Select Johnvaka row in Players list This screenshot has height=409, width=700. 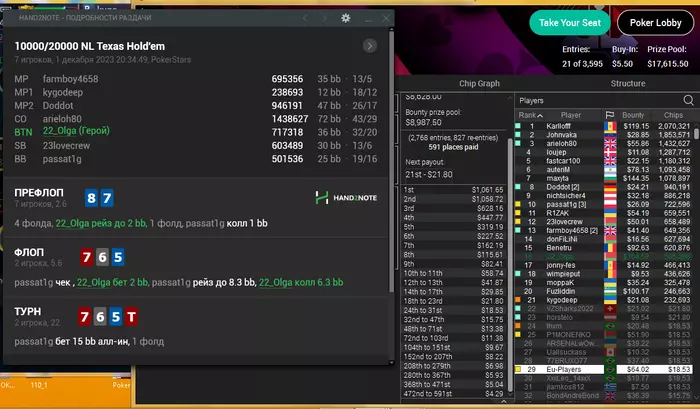pos(603,135)
